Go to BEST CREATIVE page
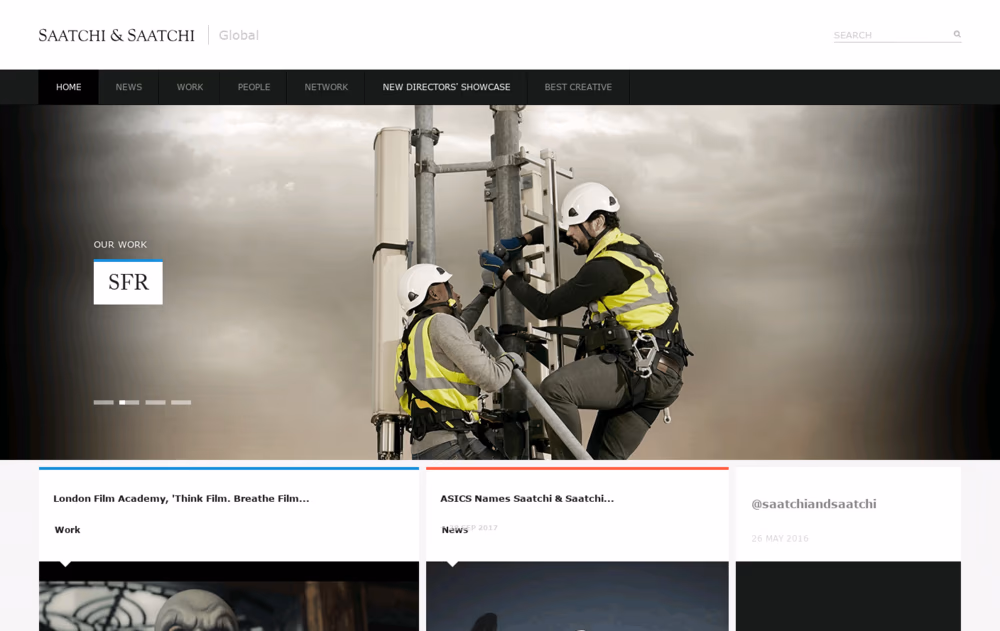Screen dimensions: 1000x631 pos(578,87)
